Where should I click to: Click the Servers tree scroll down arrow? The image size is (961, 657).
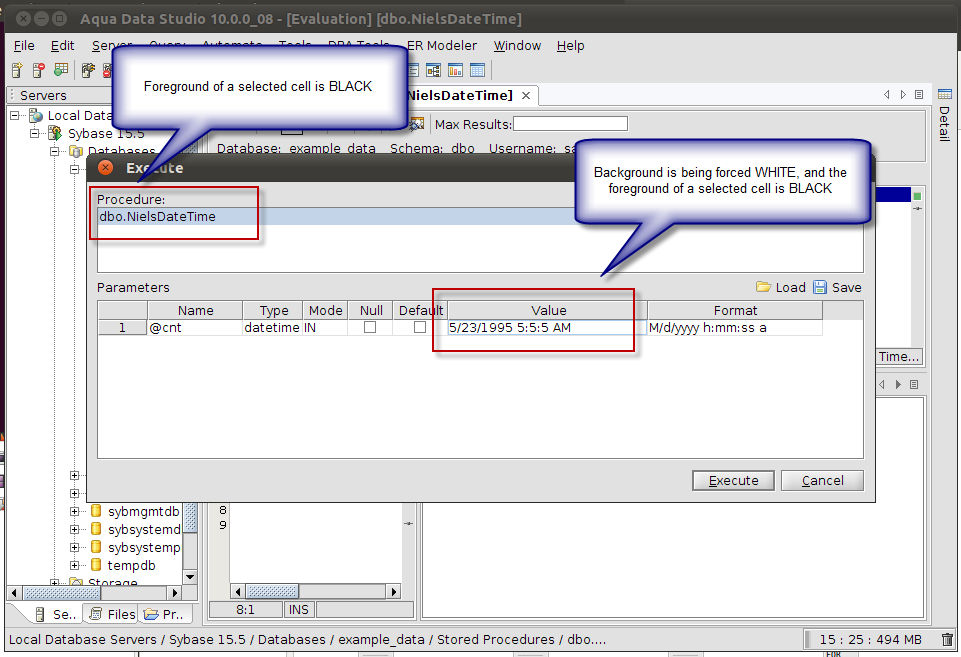click(x=190, y=577)
